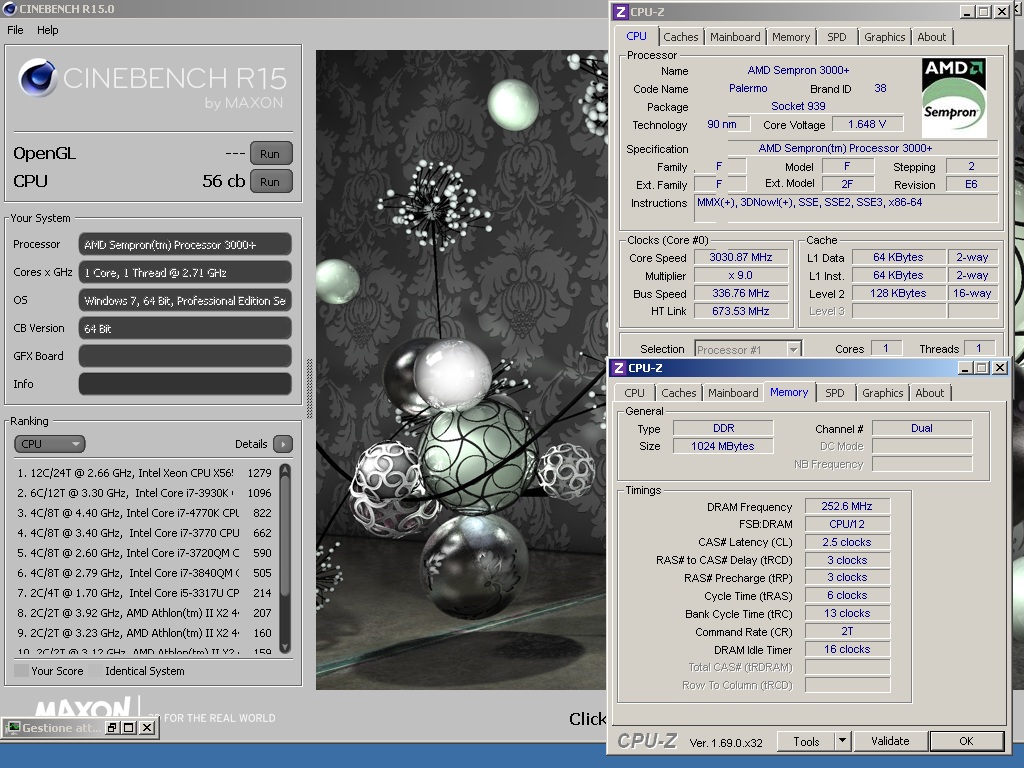Open About tab in lower CPU-Z window
The width and height of the screenshot is (1024, 768).
pyautogui.click(x=930, y=393)
